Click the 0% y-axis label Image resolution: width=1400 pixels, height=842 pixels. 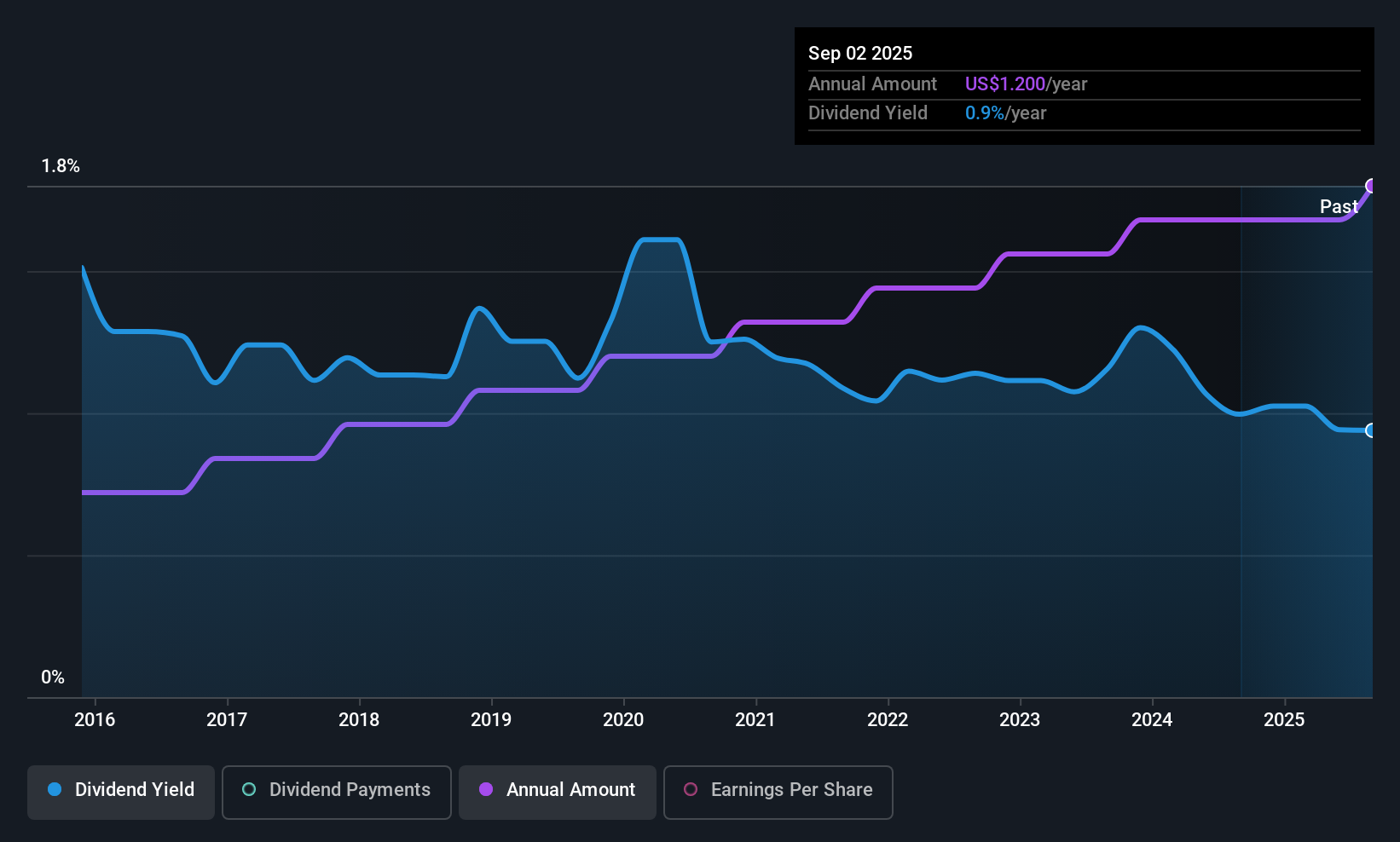(x=53, y=678)
